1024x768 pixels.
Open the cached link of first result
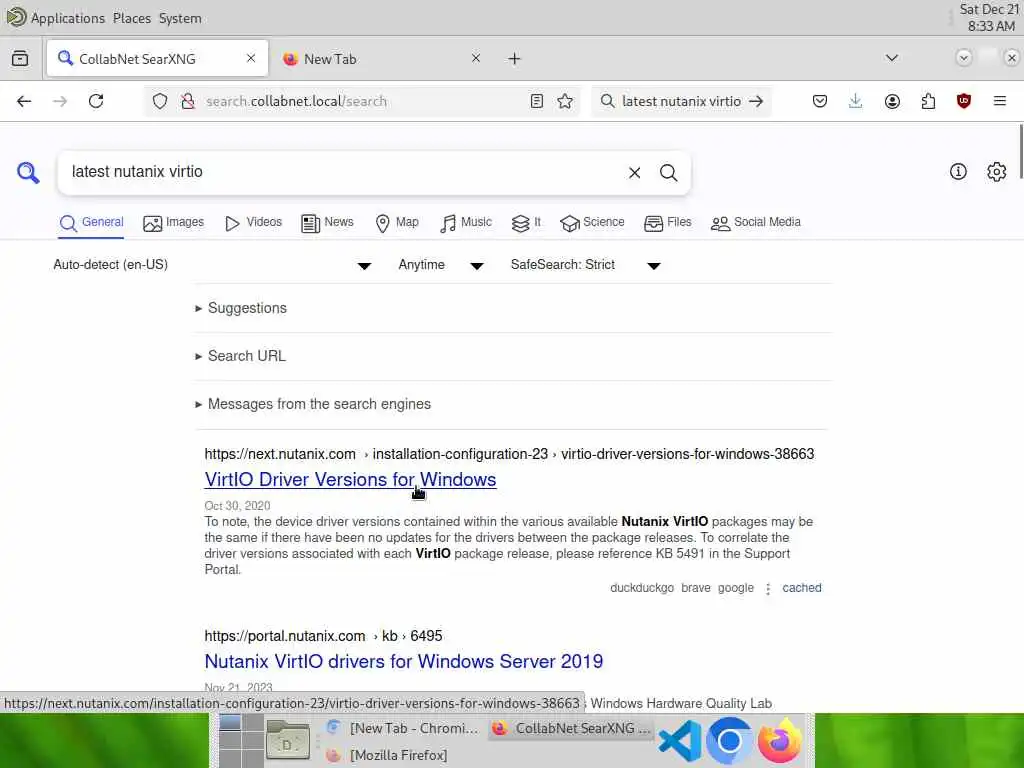802,588
